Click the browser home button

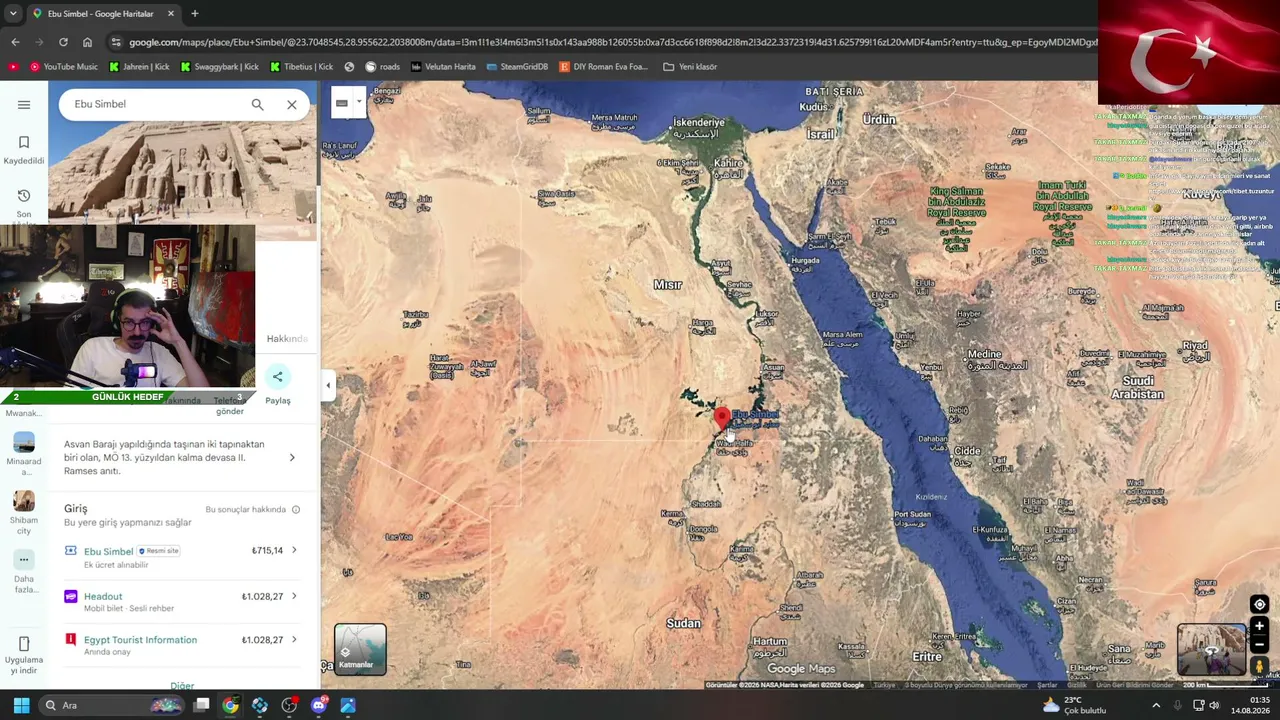pos(87,42)
